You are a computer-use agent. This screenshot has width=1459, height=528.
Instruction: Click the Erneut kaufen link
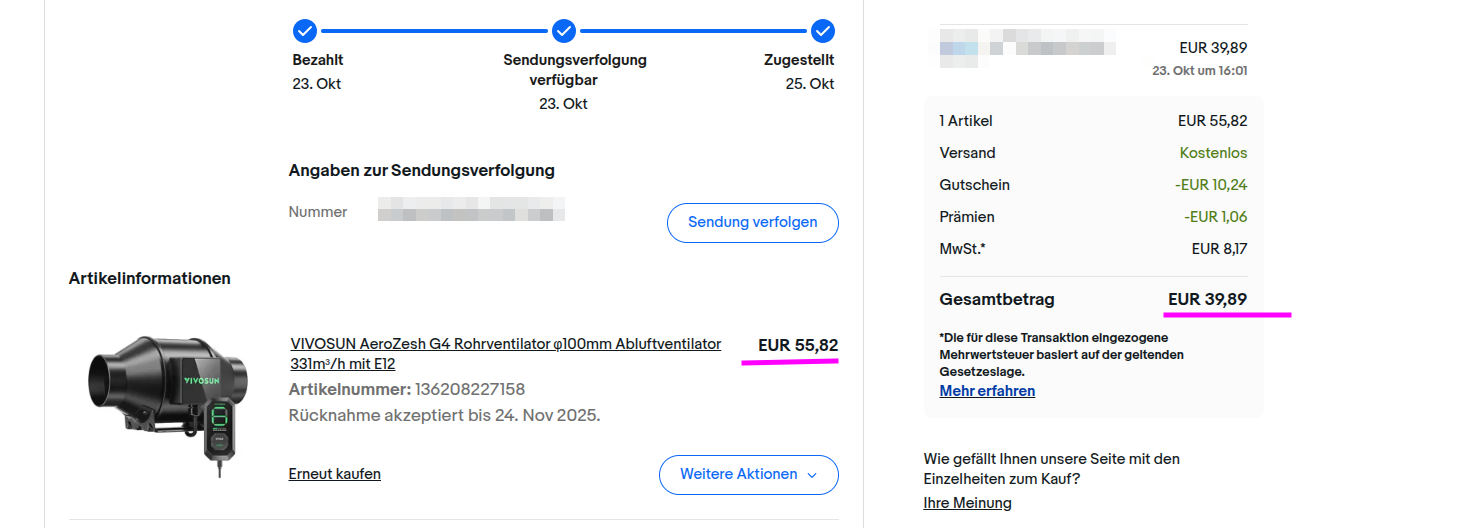pyautogui.click(x=334, y=474)
